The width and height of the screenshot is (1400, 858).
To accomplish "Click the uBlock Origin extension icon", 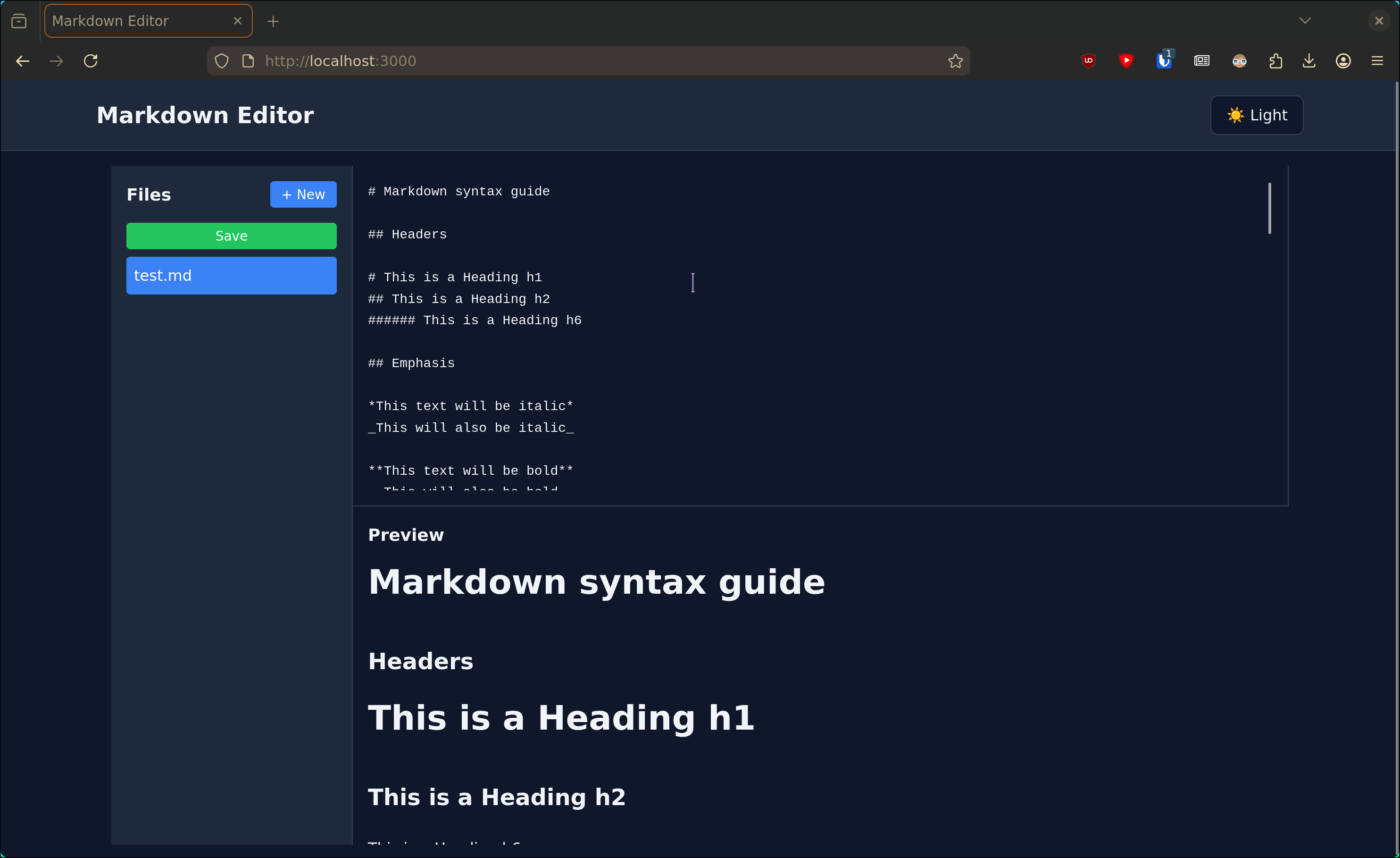I will click(x=1088, y=61).
